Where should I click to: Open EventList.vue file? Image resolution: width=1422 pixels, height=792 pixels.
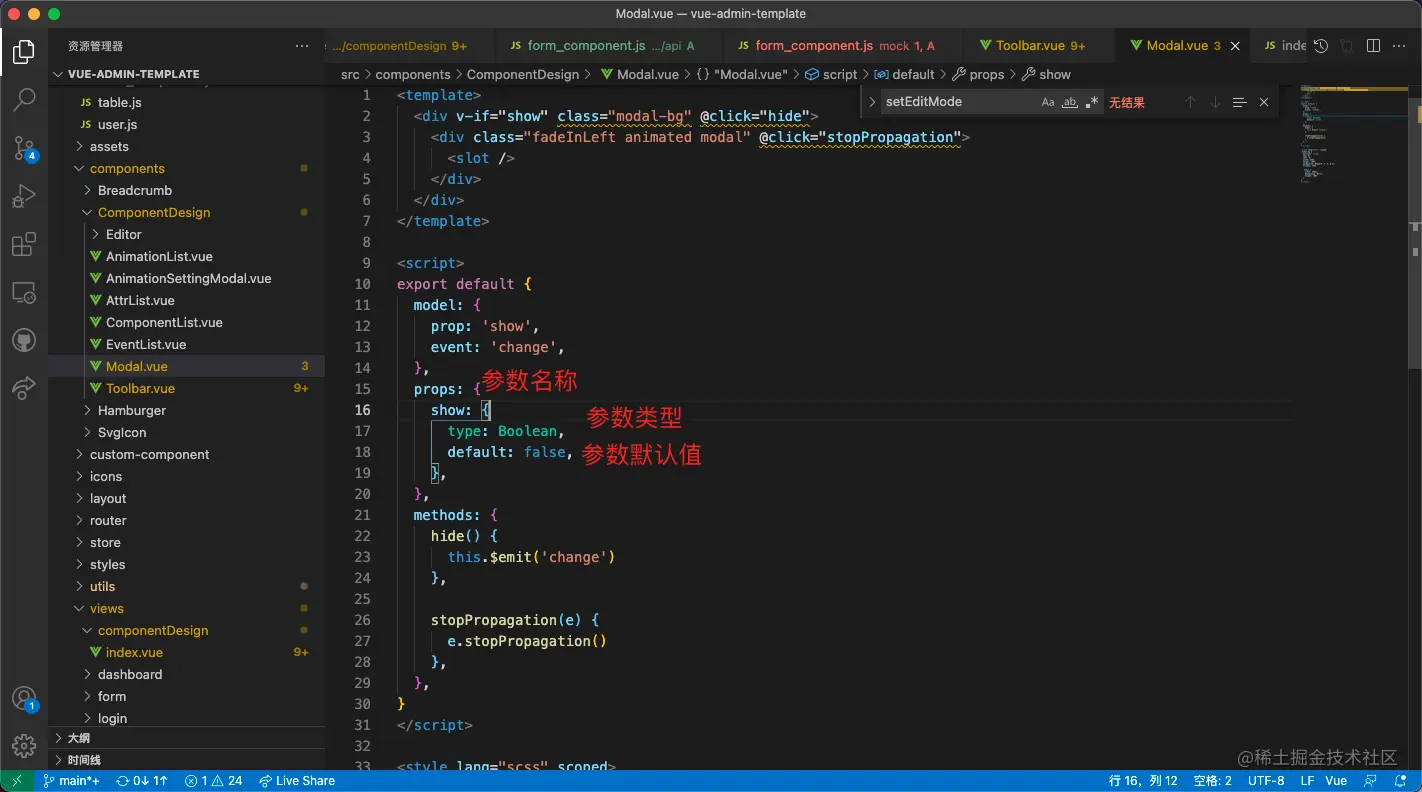[187, 344]
